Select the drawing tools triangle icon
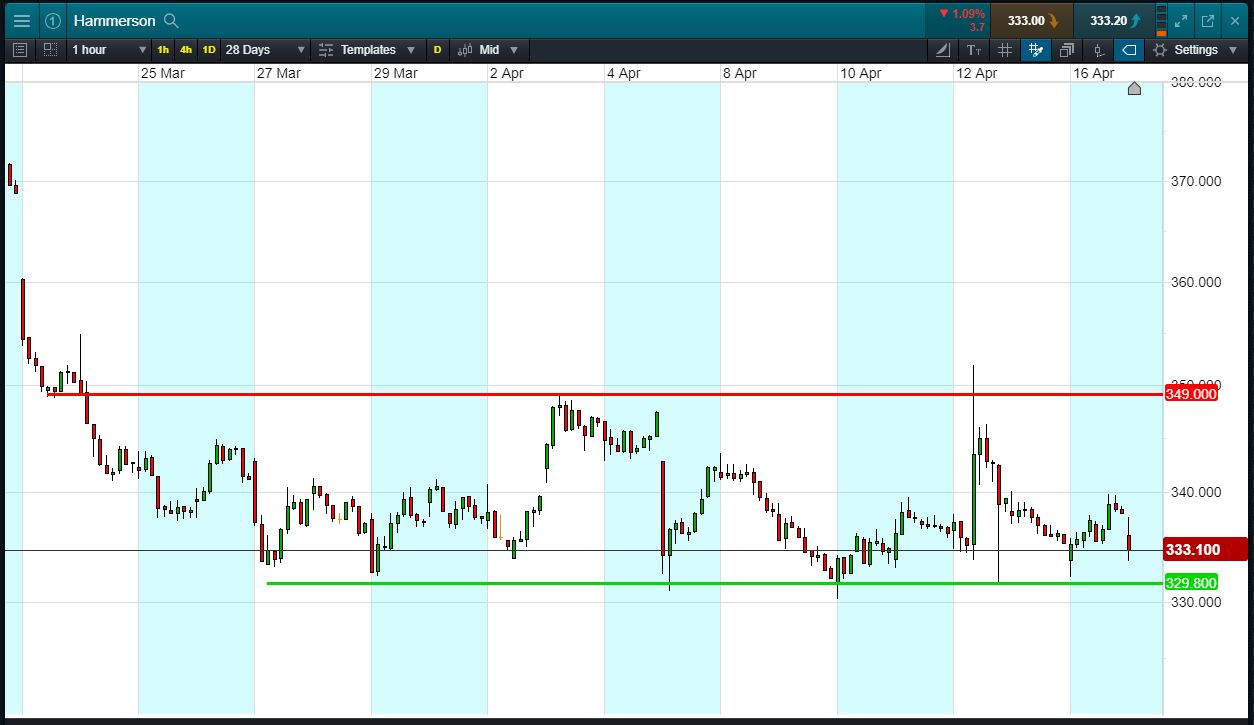This screenshot has height=725, width=1254. (x=943, y=49)
